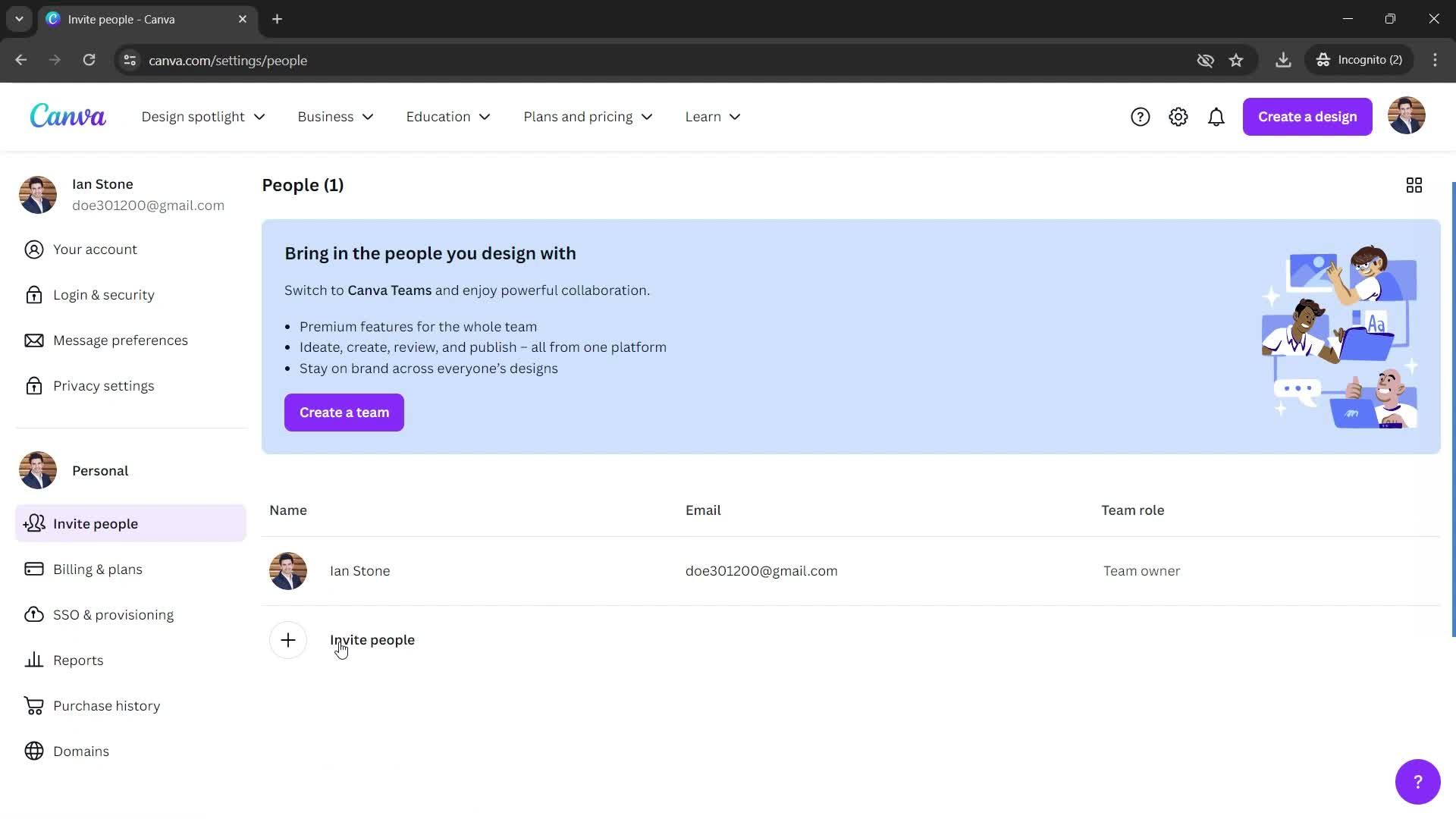Click Ian Stone's avatar in the people table

click(288, 571)
